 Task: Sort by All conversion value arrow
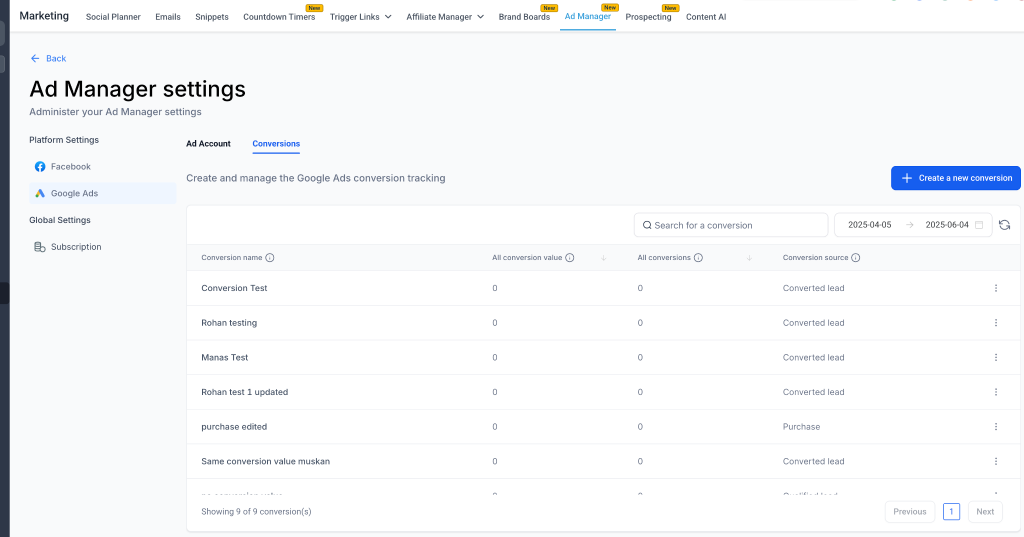pos(603,257)
